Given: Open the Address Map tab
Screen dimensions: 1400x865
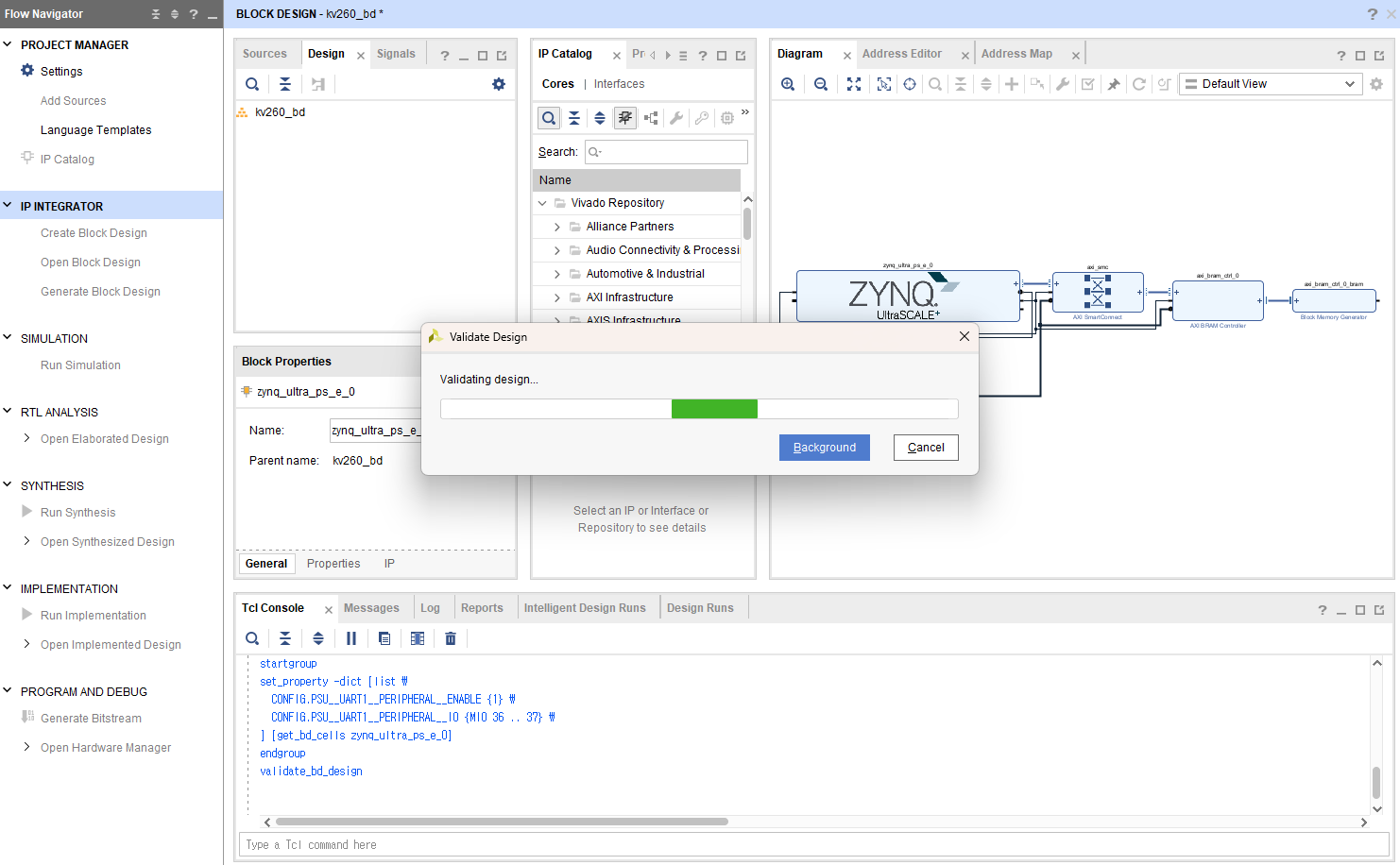Looking at the screenshot, I should (1016, 54).
